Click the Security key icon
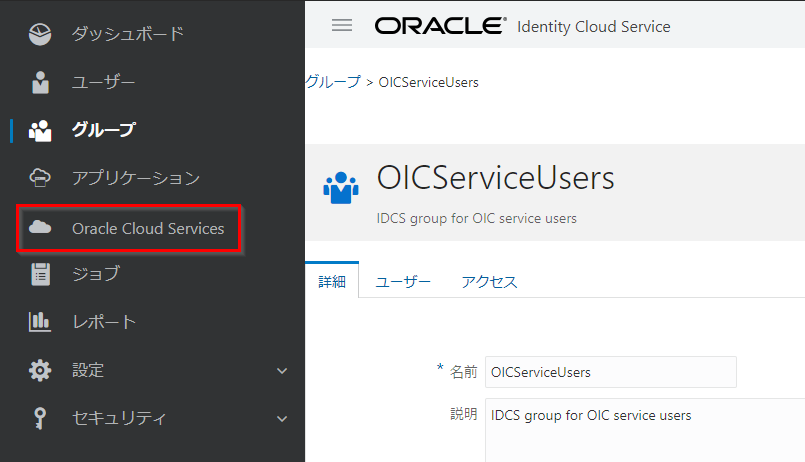The image size is (805, 462). click(x=40, y=418)
